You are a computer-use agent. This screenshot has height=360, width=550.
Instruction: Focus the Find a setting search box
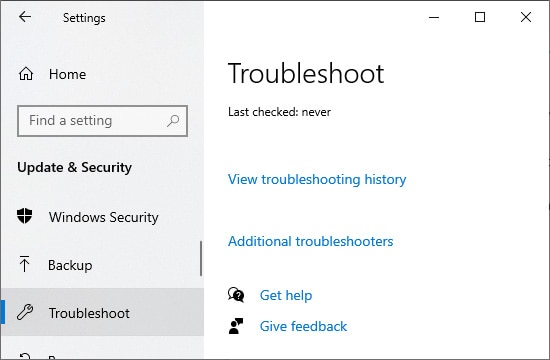102,121
